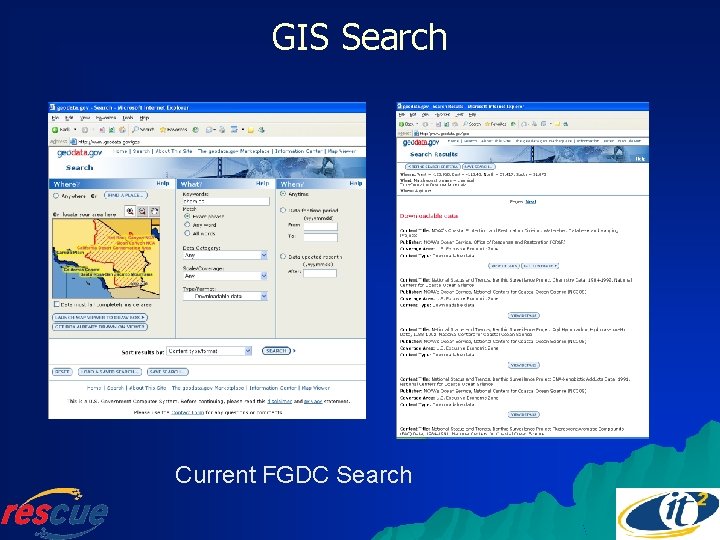Click full-extent map tool above the map
This screenshot has height=540, width=720.
tap(154, 211)
